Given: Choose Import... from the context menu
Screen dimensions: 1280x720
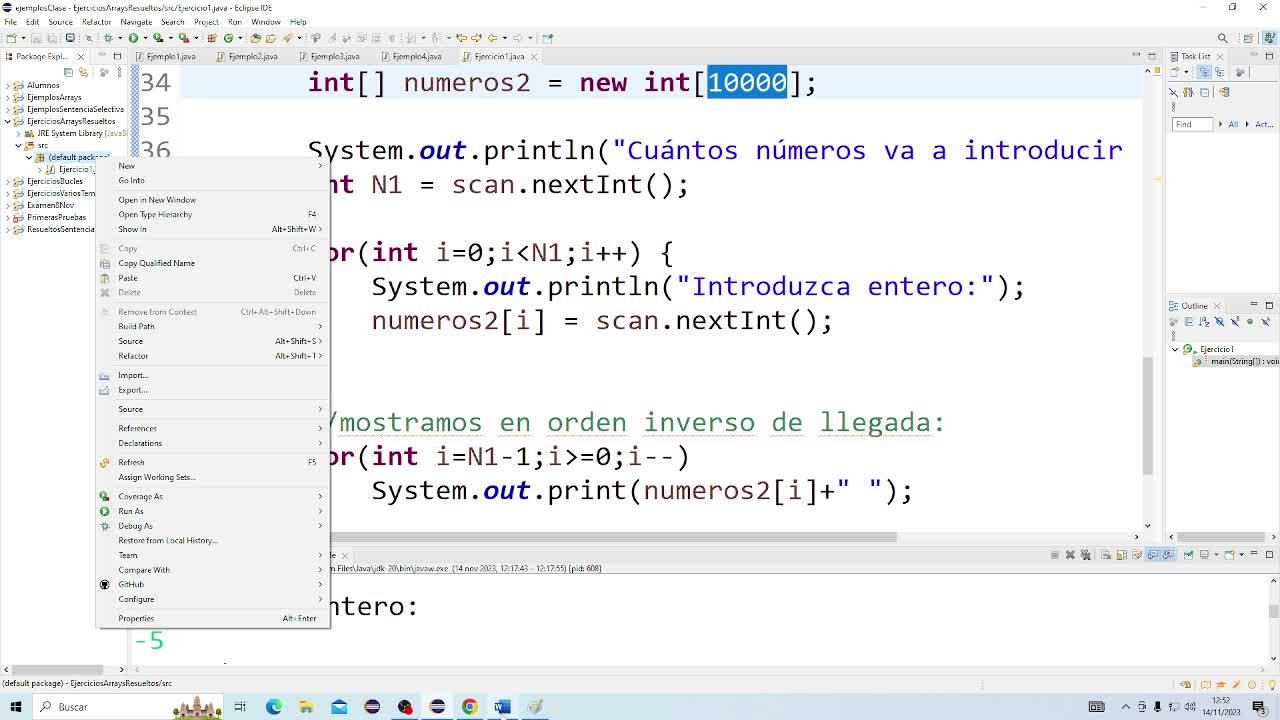Looking at the screenshot, I should point(213,375).
